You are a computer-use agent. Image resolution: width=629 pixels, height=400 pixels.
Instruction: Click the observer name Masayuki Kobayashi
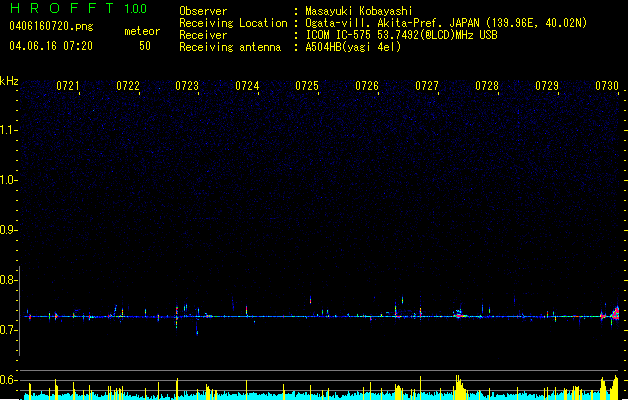pyautogui.click(x=359, y=11)
